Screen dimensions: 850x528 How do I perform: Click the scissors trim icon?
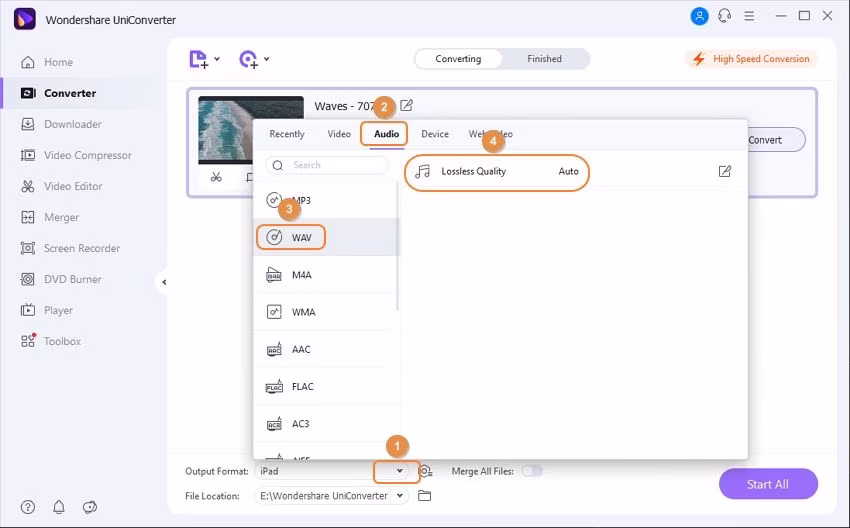tap(216, 177)
